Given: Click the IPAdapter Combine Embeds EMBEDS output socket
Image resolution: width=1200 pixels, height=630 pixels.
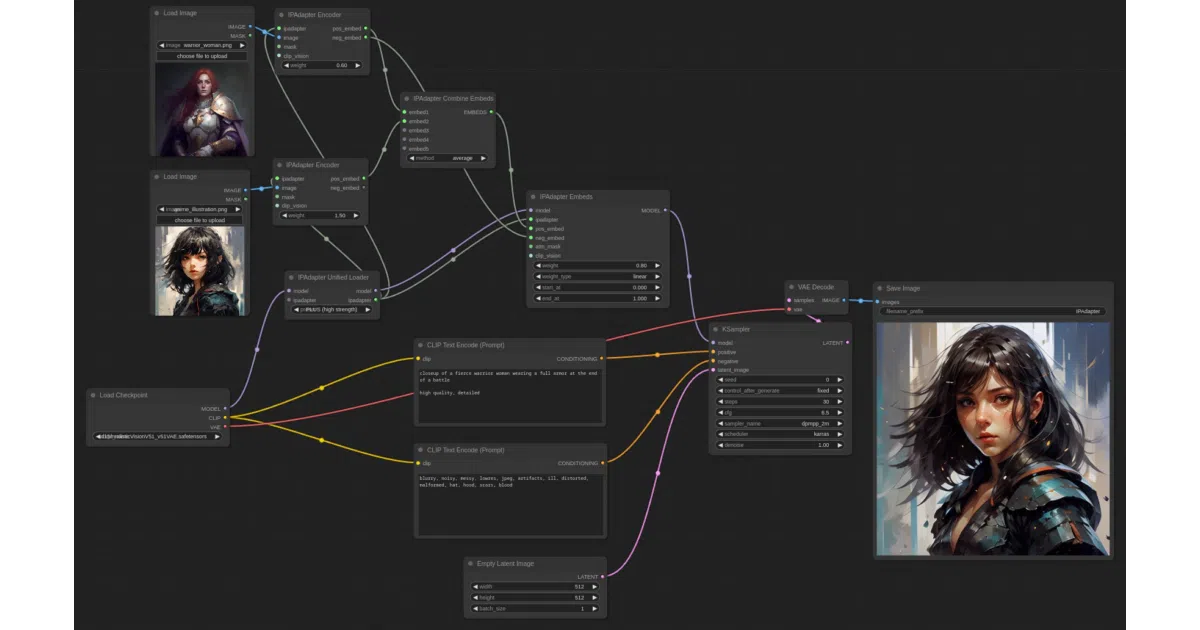Looking at the screenshot, I should [491, 112].
